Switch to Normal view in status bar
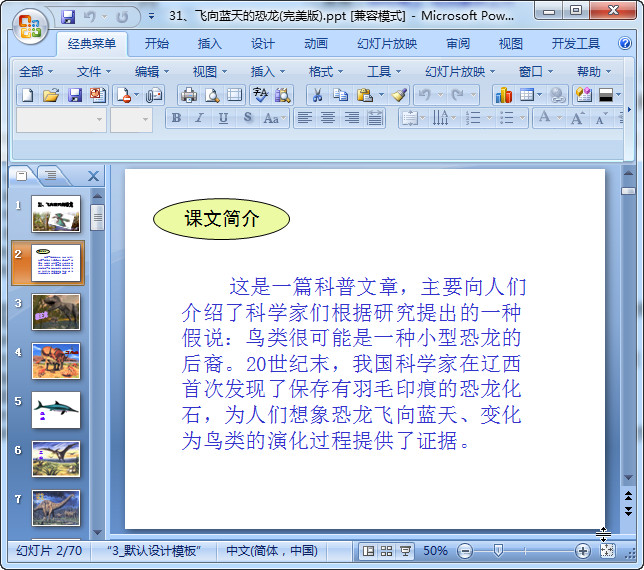The height and width of the screenshot is (570, 644). click(368, 551)
